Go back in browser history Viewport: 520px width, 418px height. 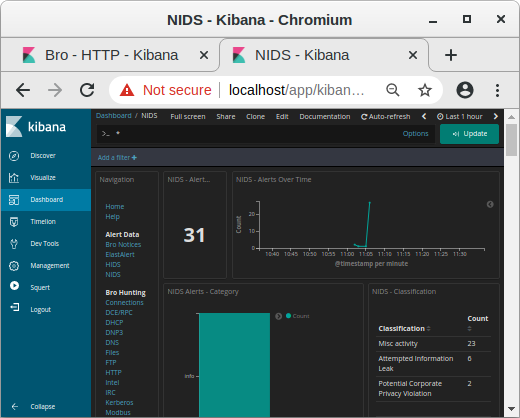[x=23, y=90]
